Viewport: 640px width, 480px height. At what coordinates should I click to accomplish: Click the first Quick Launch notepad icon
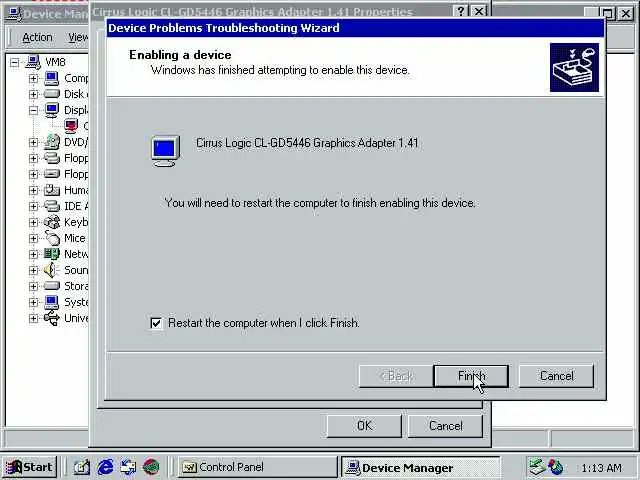coord(82,467)
